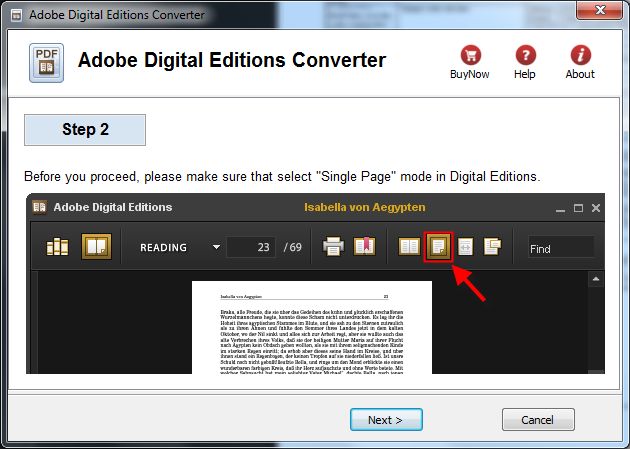Click the Single Page mode instruction text
This screenshot has height=449, width=630.
click(x=282, y=177)
